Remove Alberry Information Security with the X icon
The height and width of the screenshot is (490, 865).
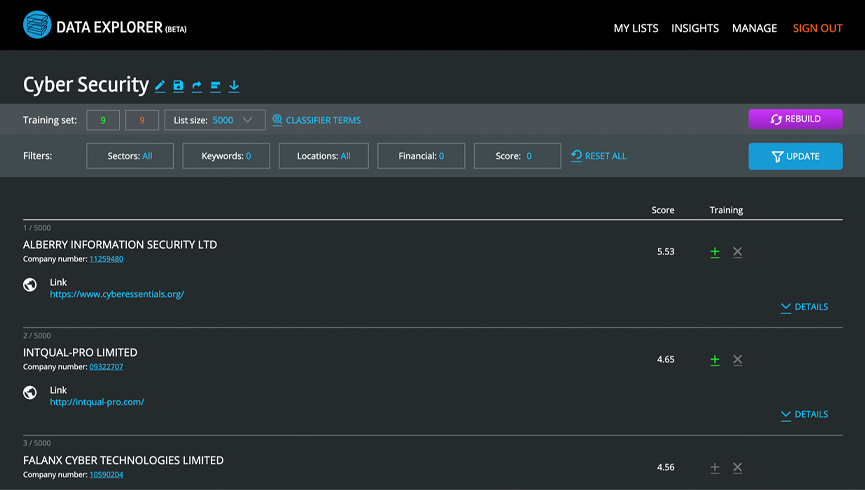pos(737,252)
